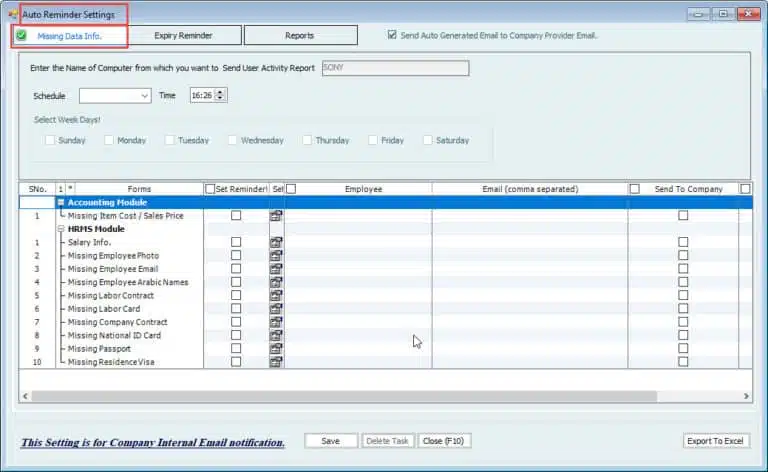Open employee selector for Missing Item Cost row
The image size is (768, 472).
tap(276, 215)
